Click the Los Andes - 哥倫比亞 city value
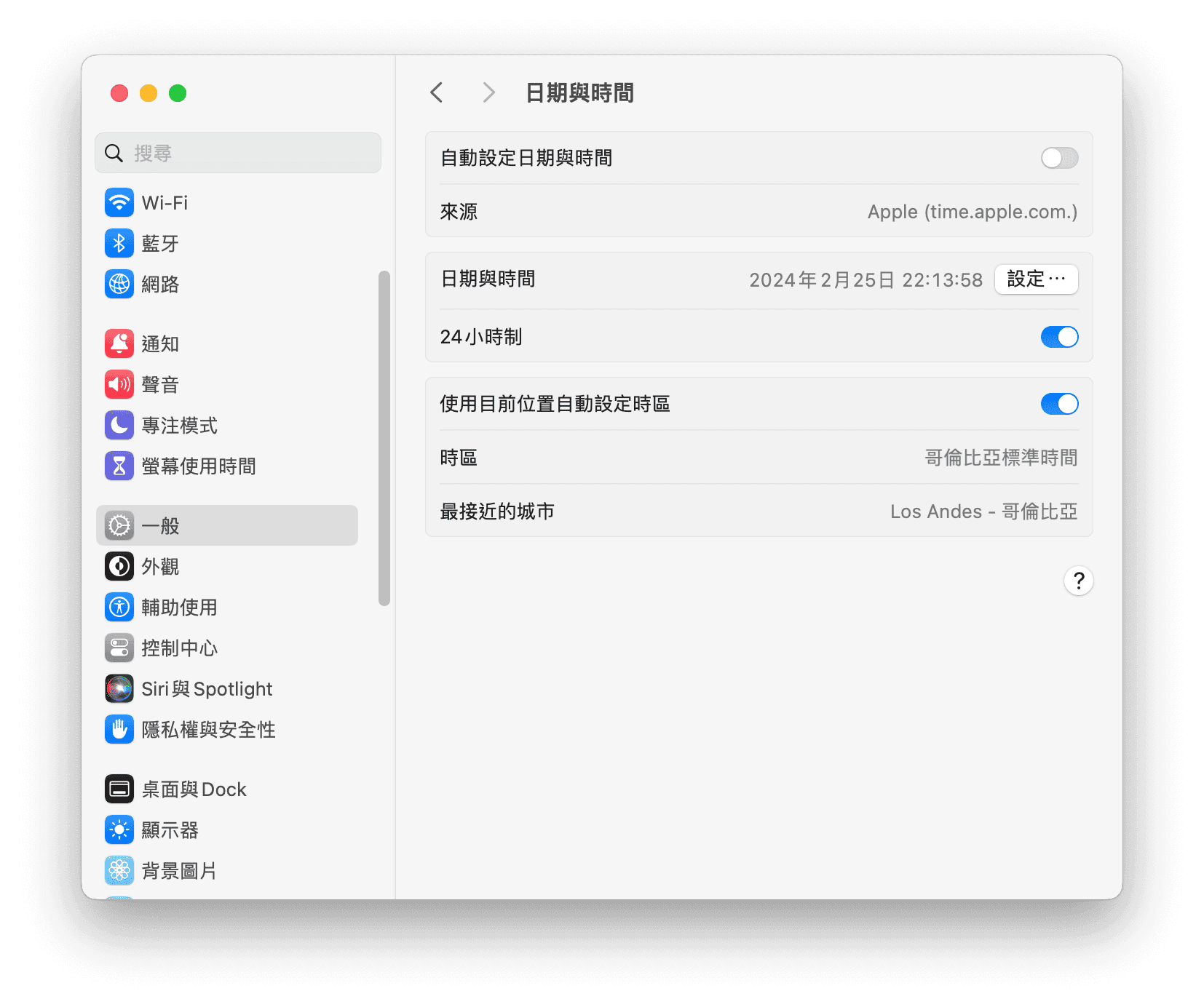Viewport: 1204px width, 1007px height. point(983,512)
